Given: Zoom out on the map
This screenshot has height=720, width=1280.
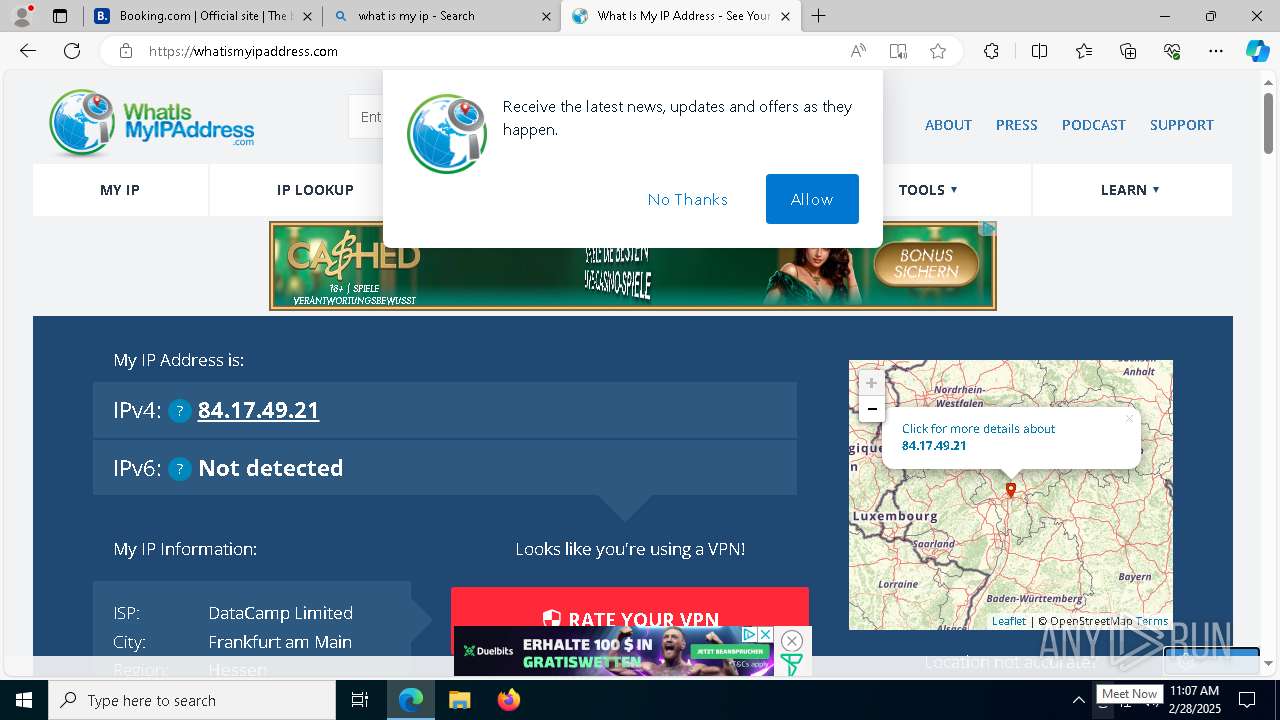Looking at the screenshot, I should tap(872, 409).
